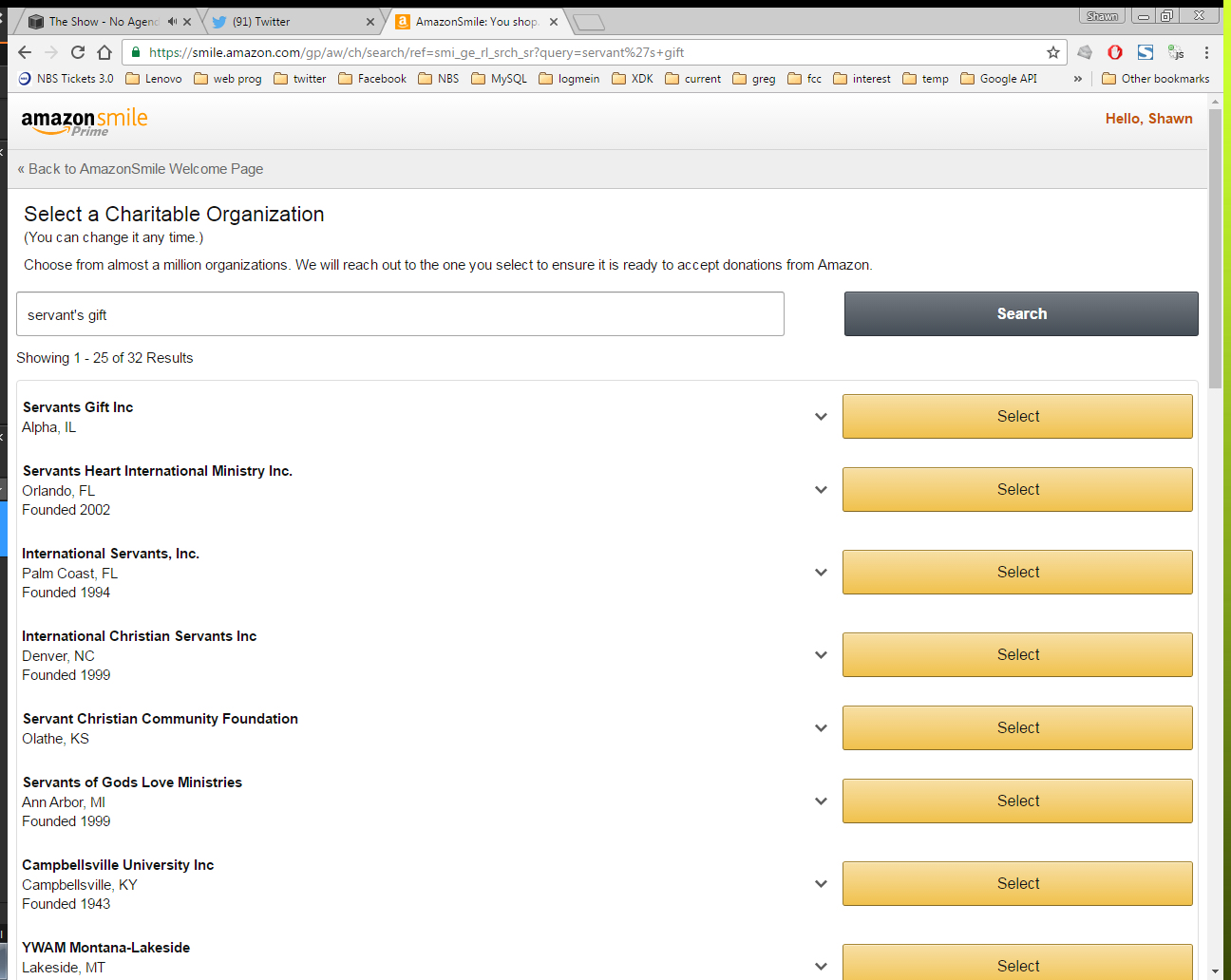The height and width of the screenshot is (980, 1231).
Task: Click the blue S extension icon
Action: tap(1146, 52)
